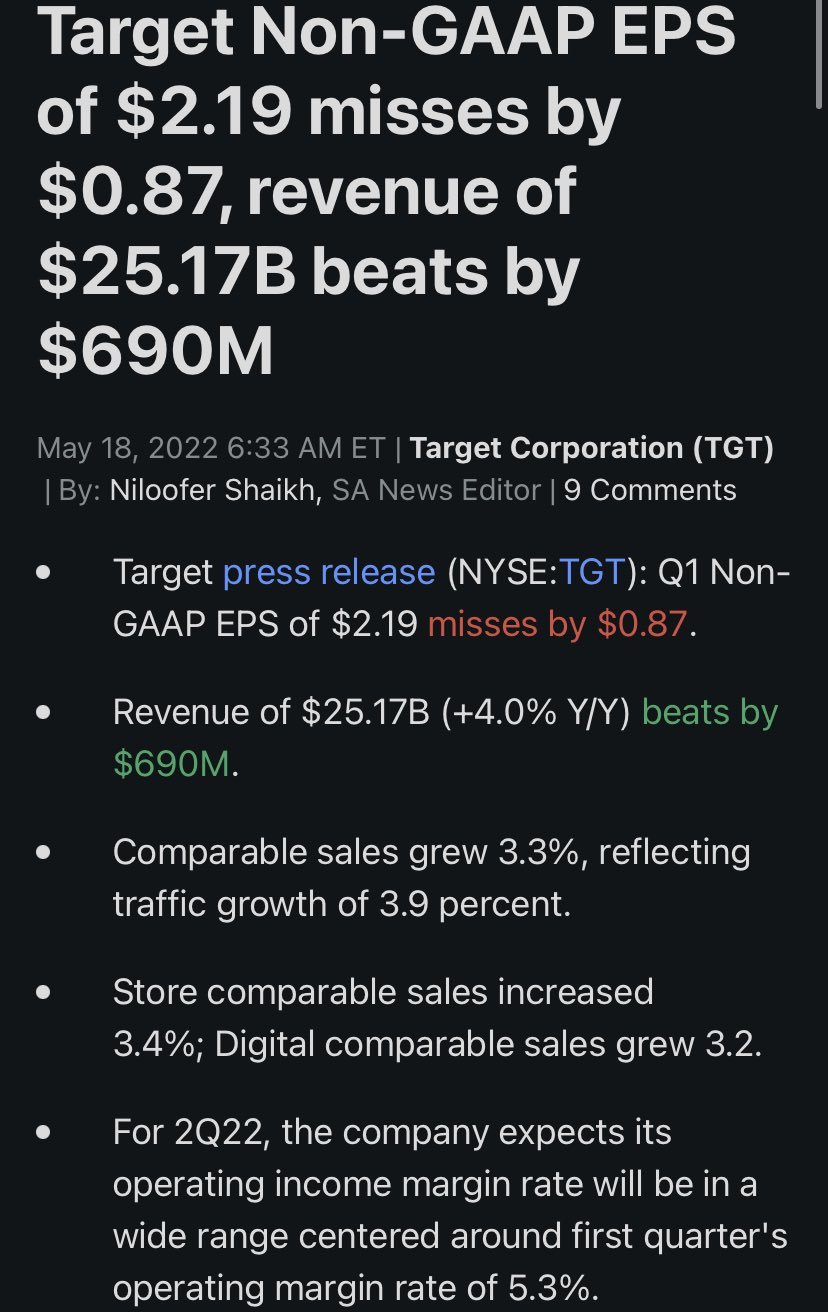This screenshot has height=1312, width=828.
Task: Open the blue "press release" link
Action: 329,572
